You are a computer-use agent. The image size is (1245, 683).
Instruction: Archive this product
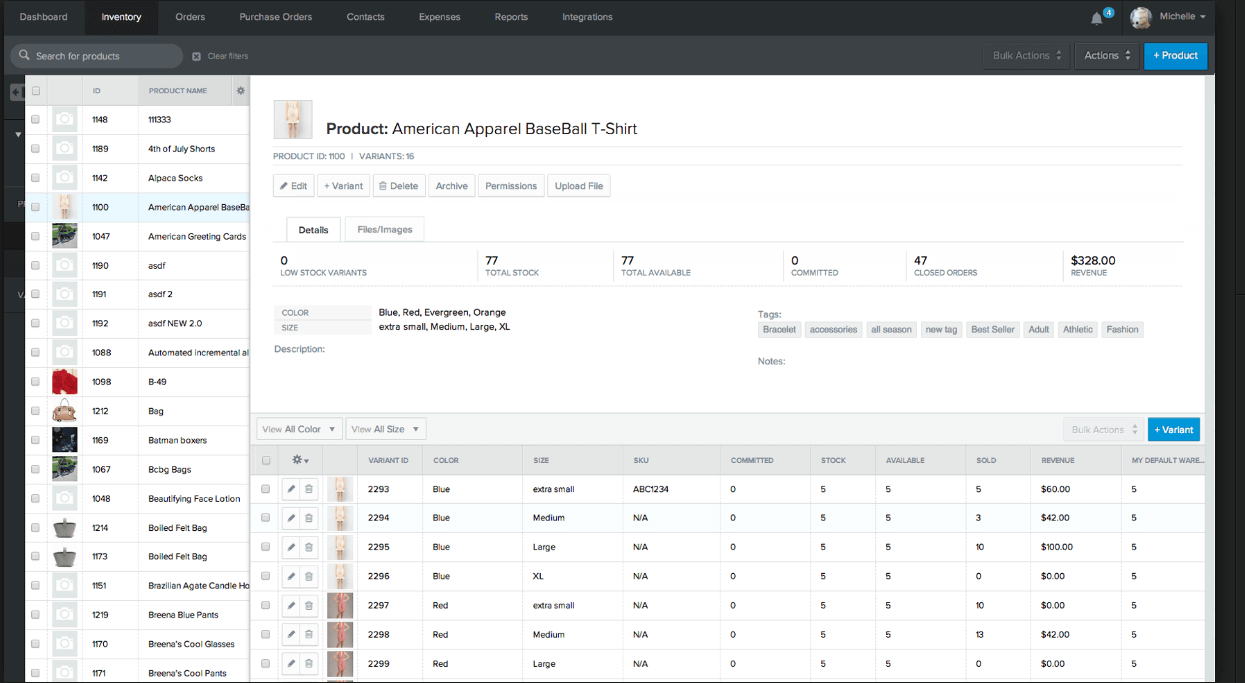pos(452,186)
